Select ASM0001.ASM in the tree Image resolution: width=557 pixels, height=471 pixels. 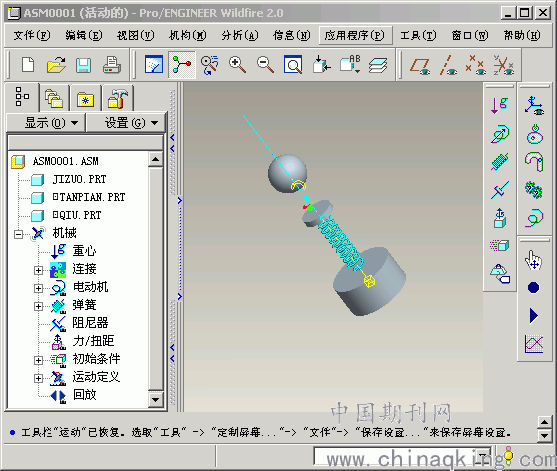65,161
